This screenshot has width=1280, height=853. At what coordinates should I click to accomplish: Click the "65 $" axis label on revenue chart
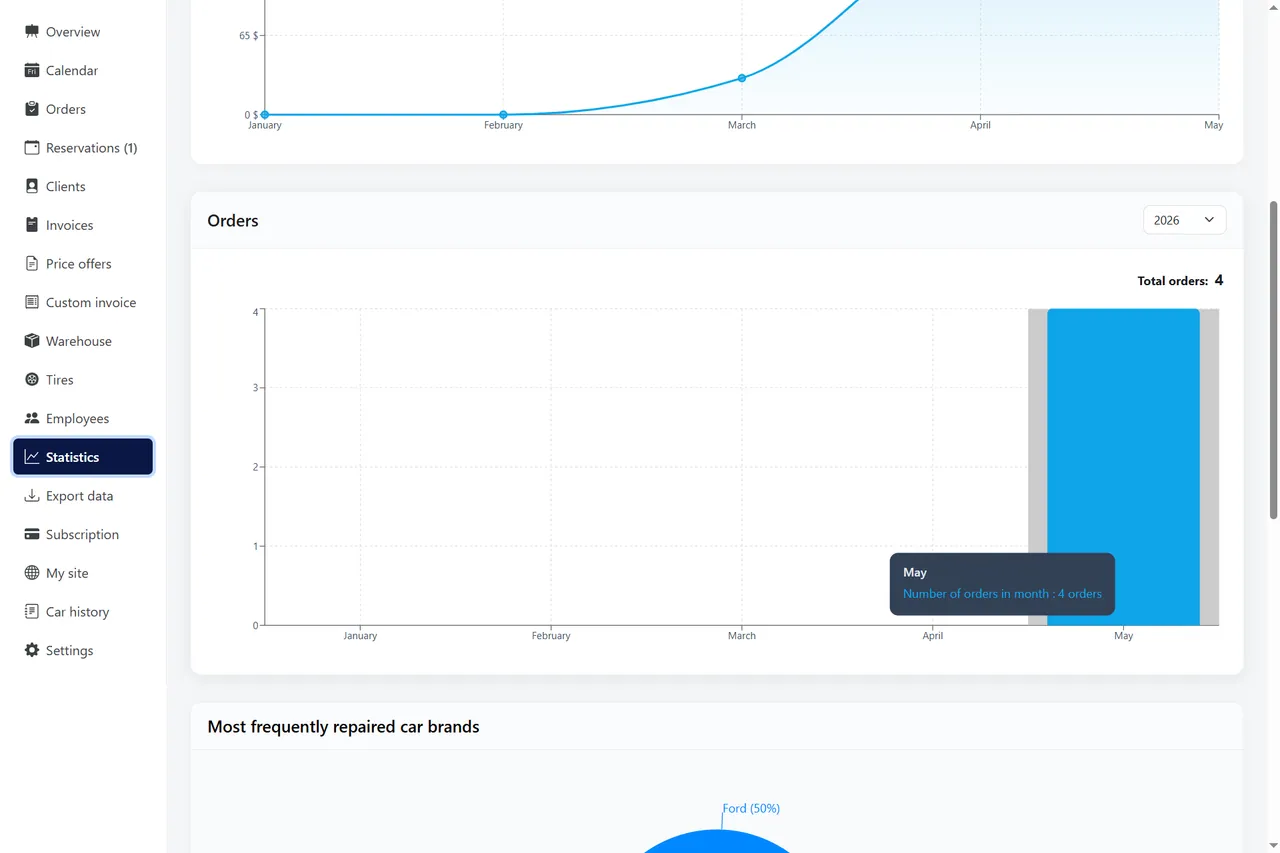(249, 36)
